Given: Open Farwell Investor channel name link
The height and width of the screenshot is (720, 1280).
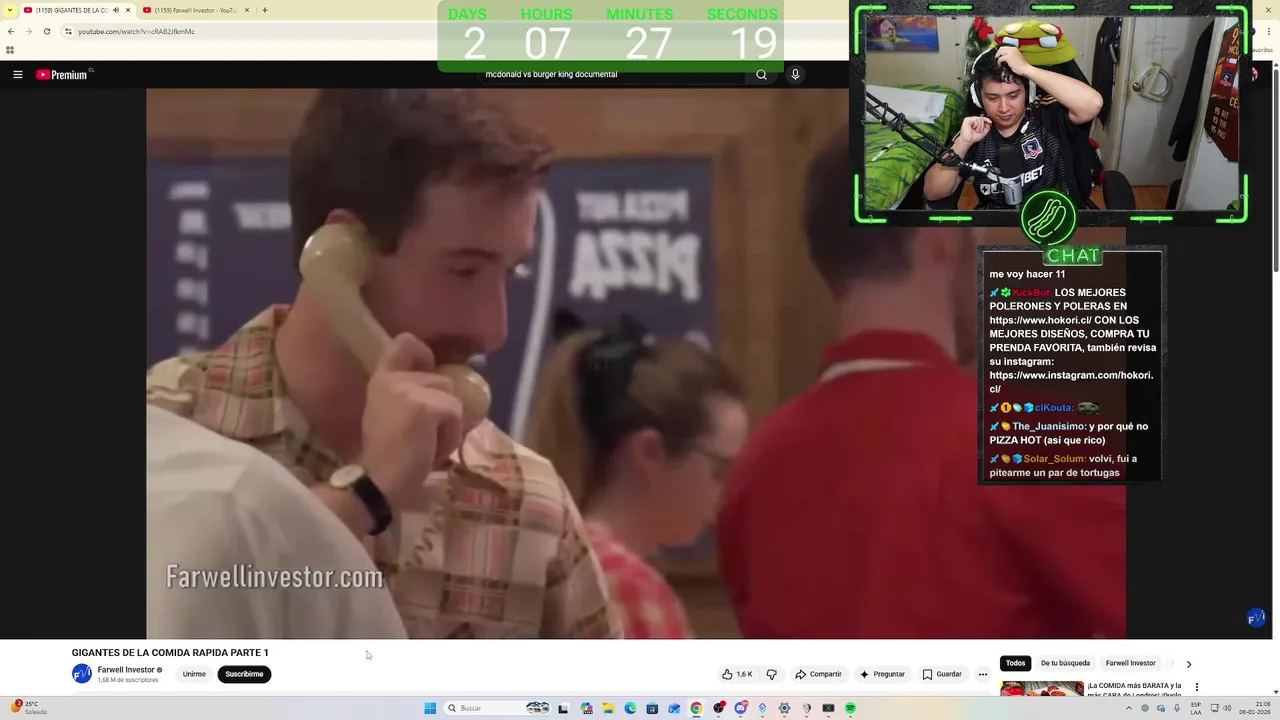Looking at the screenshot, I should pos(126,670).
